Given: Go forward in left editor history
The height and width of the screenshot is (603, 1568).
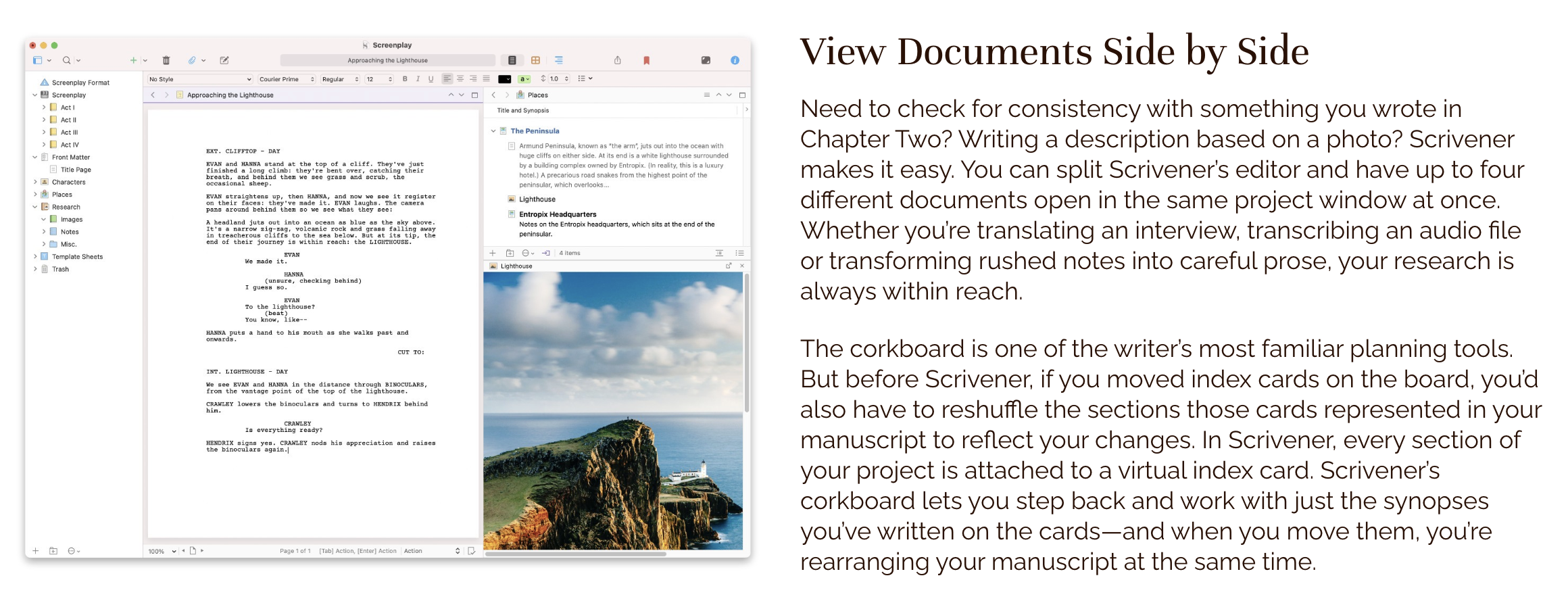Looking at the screenshot, I should coord(166,95).
